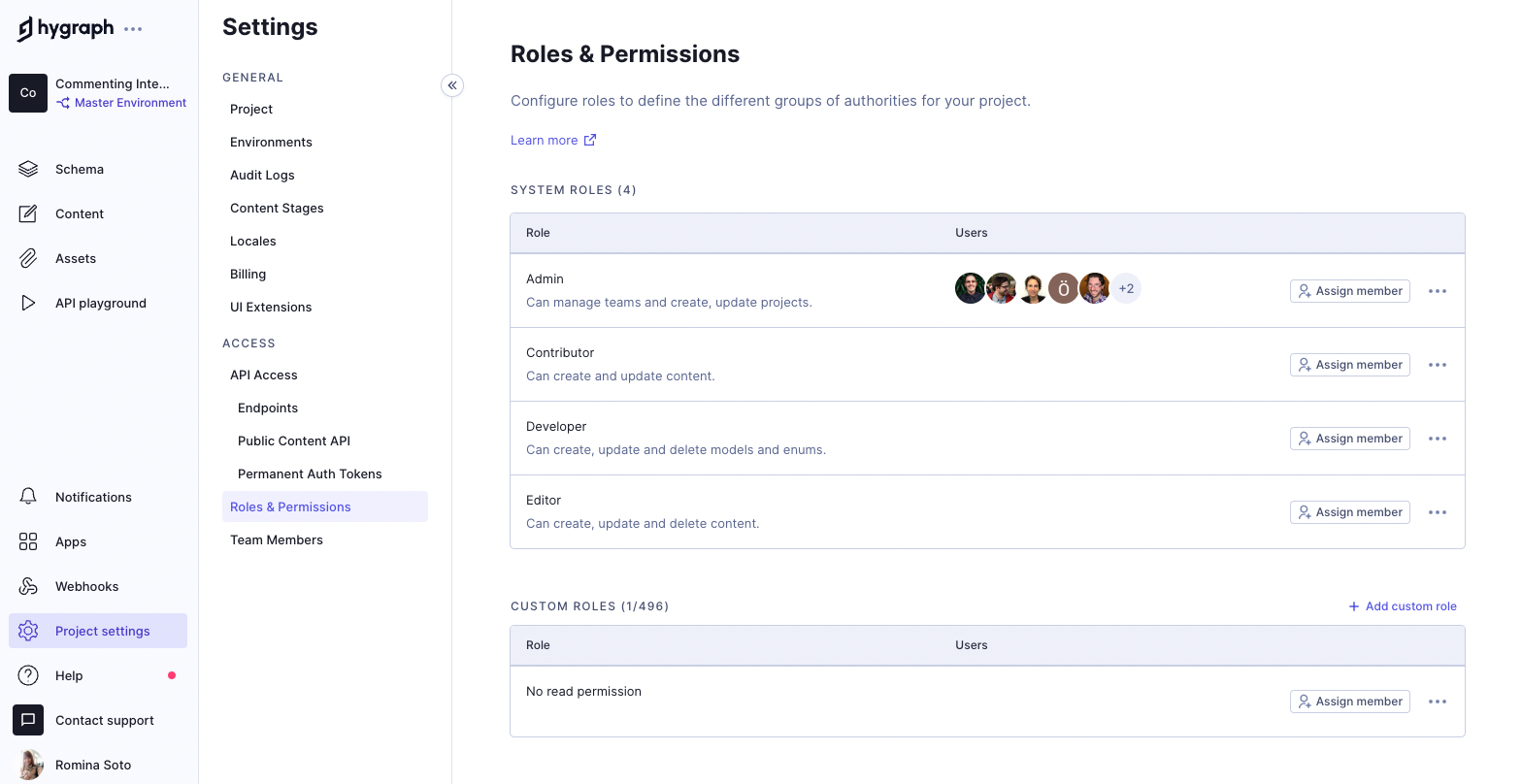
Task: Open Notifications bell icon
Action: coord(28,497)
